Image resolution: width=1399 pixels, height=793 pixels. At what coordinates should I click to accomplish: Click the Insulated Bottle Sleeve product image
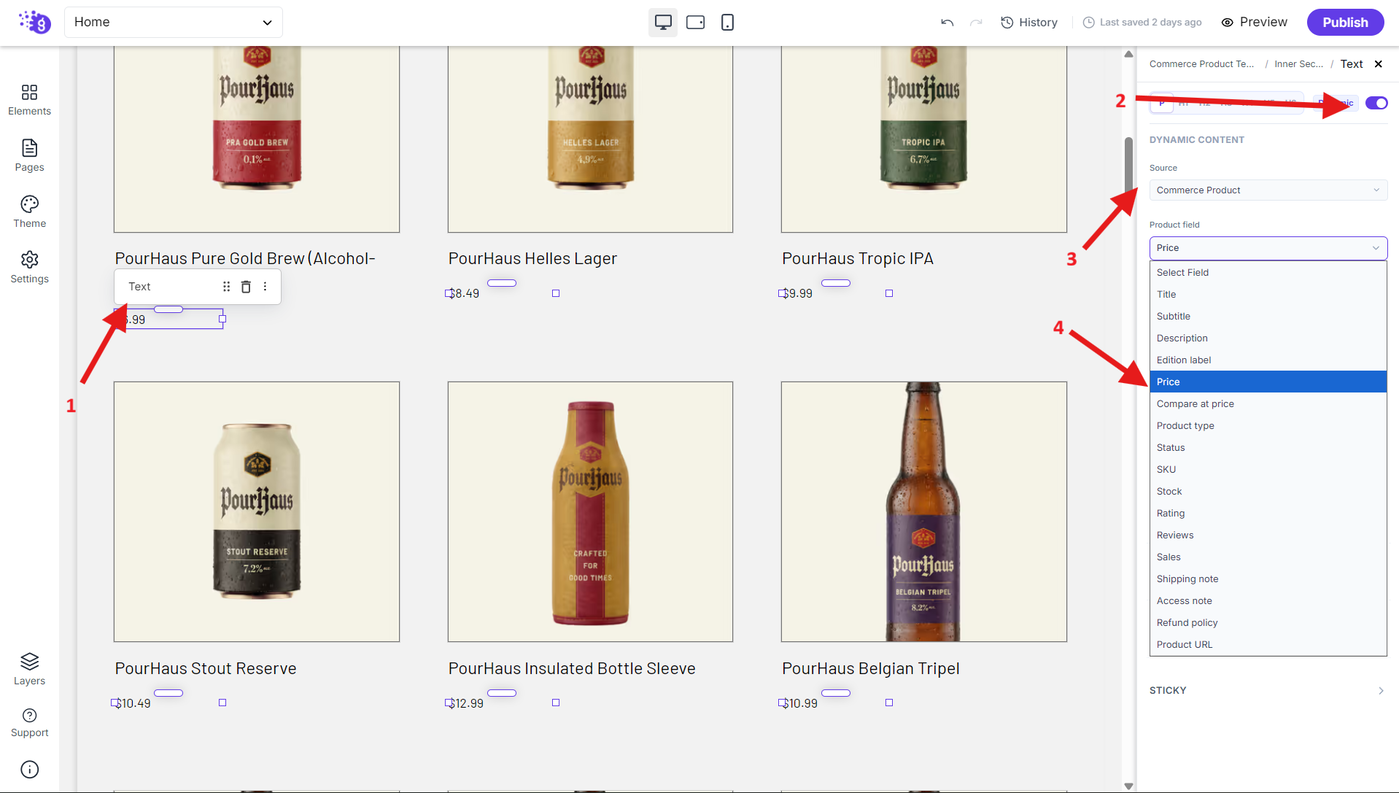pyautogui.click(x=590, y=512)
